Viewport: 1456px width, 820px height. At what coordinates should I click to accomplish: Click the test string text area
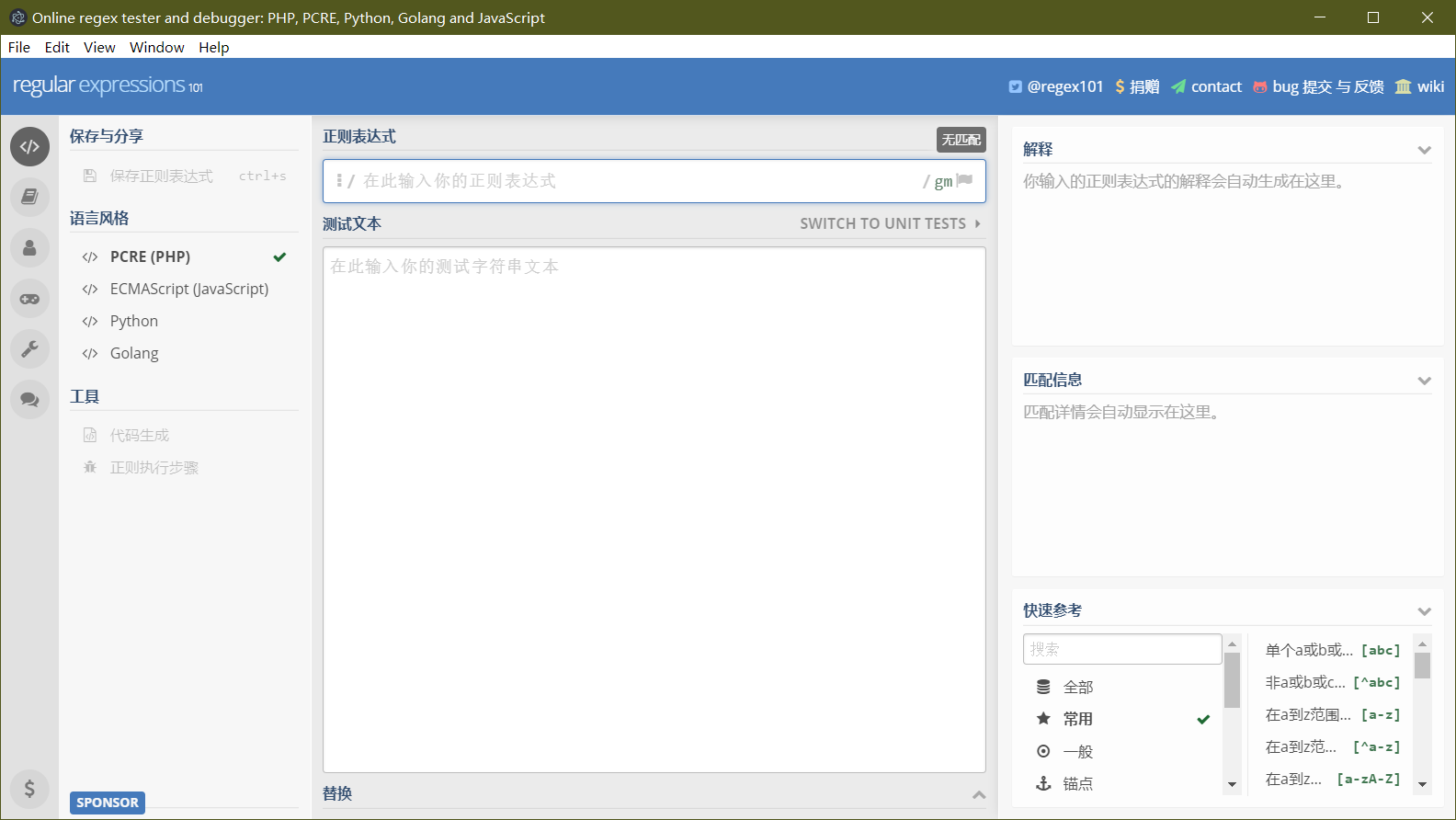(654, 509)
